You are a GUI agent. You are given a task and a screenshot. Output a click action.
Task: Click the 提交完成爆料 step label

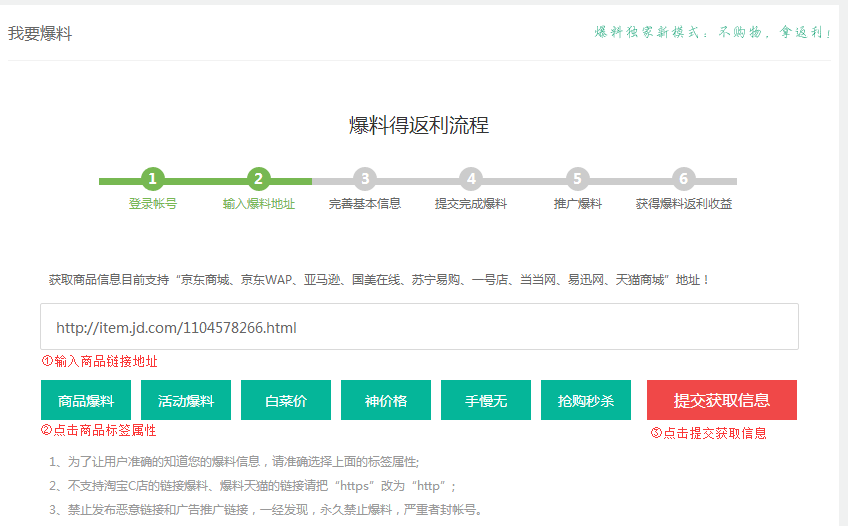tap(471, 204)
